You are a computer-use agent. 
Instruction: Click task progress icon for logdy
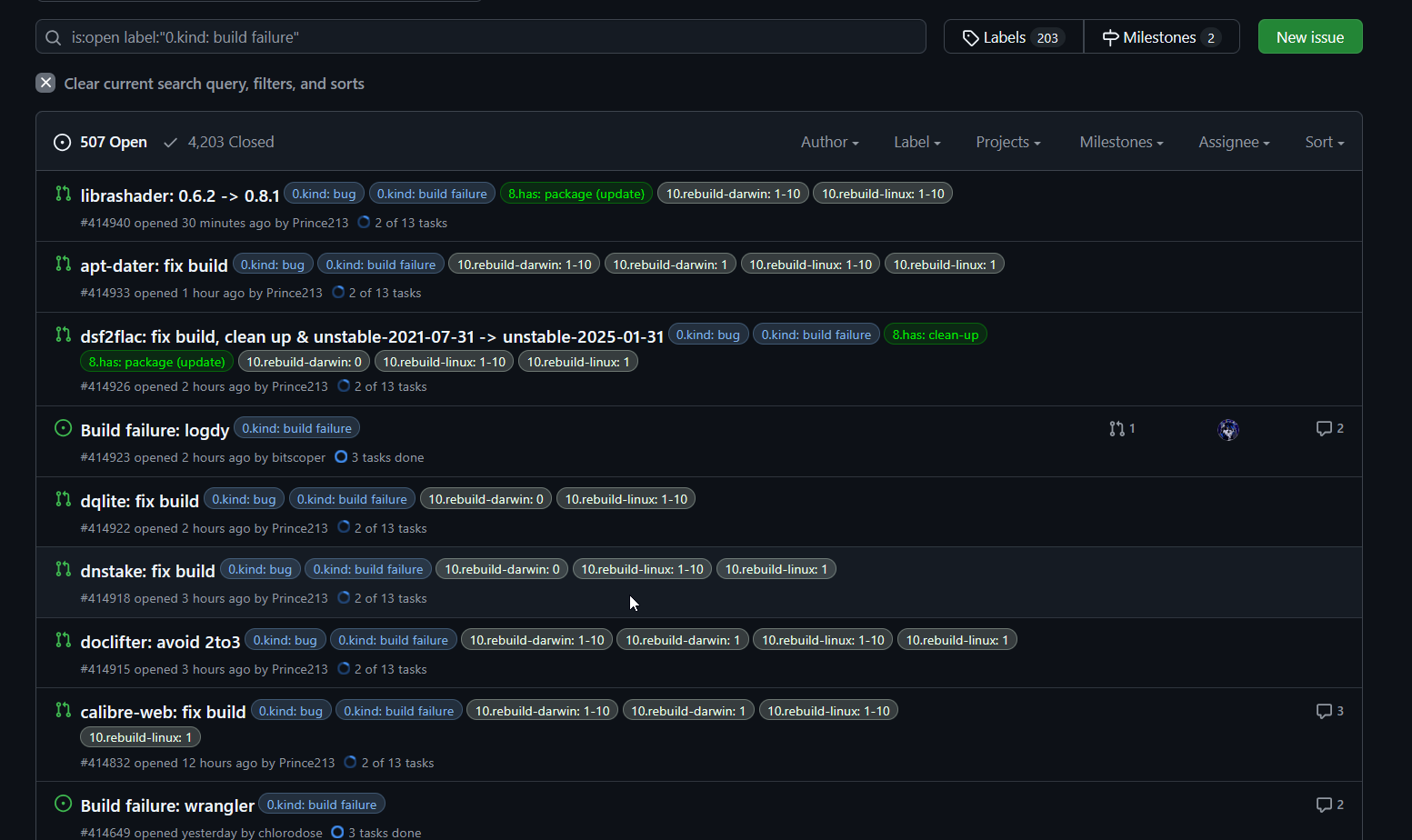coord(341,456)
